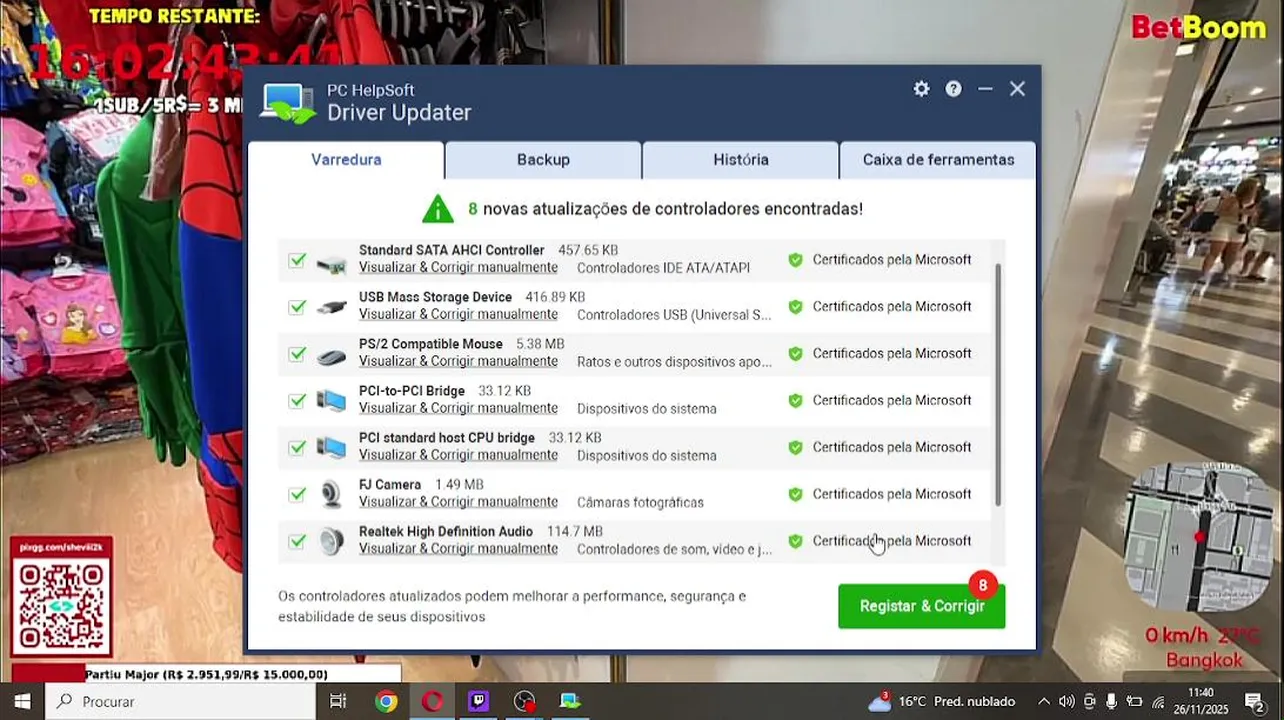Open Visualizar & Corrigir manualmente for SATA AHCI
This screenshot has height=720, width=1284.
coord(458,268)
